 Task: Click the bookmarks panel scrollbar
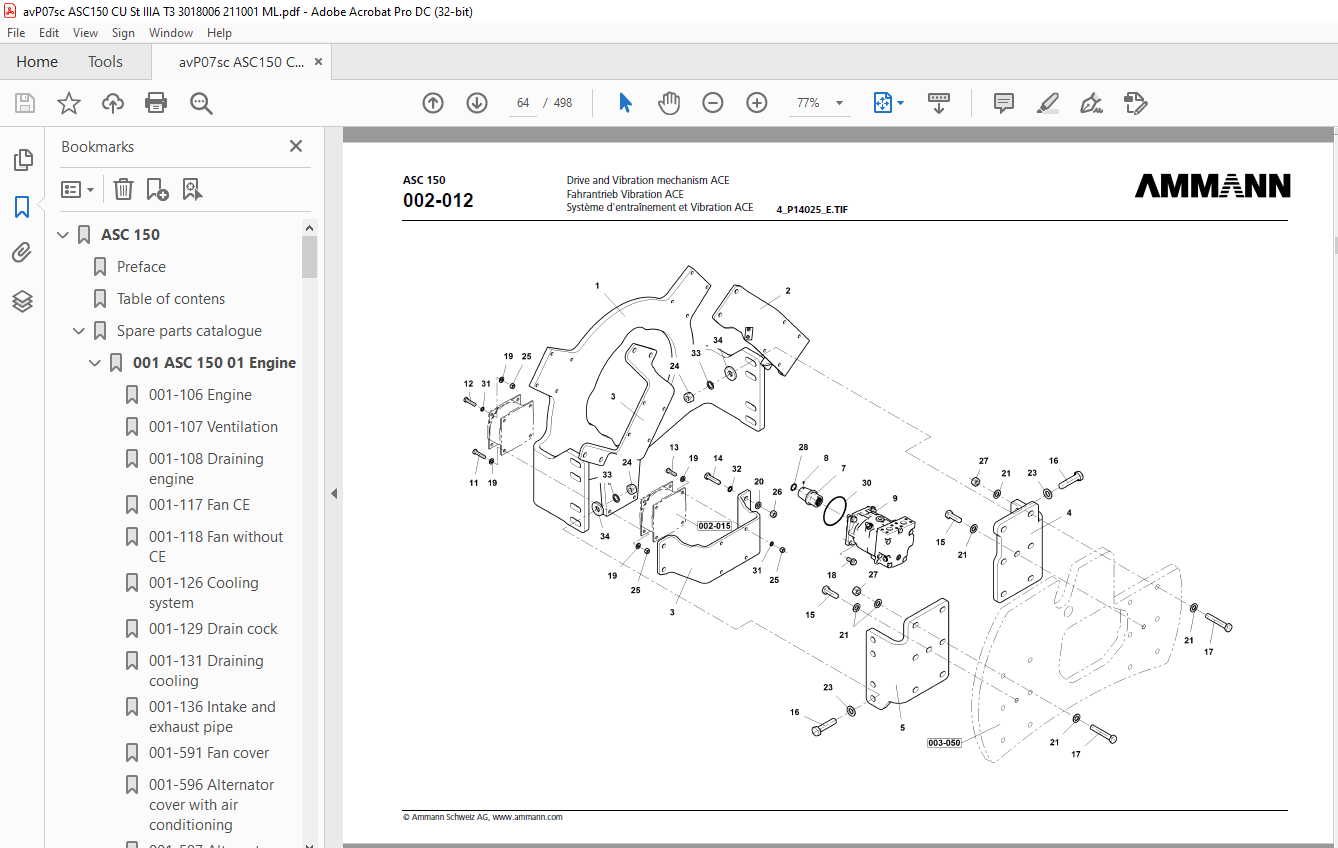pyautogui.click(x=310, y=257)
